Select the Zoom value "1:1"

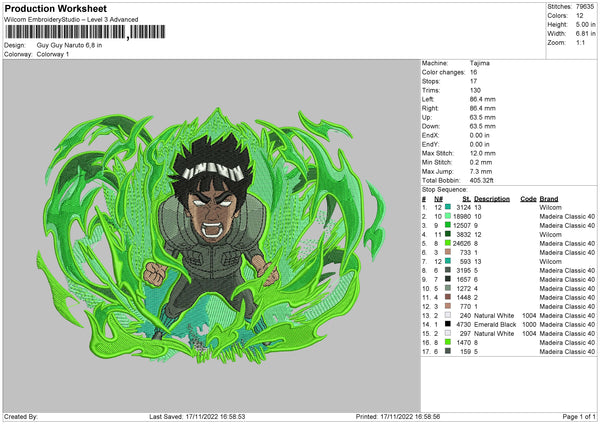click(x=580, y=42)
